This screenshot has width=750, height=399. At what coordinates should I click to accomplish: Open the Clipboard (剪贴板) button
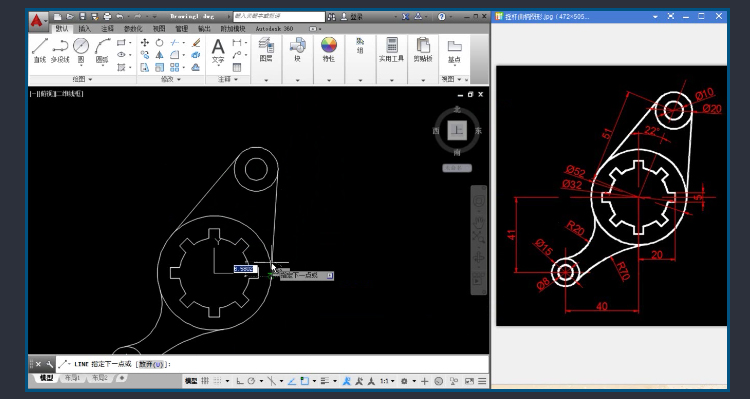(423, 50)
